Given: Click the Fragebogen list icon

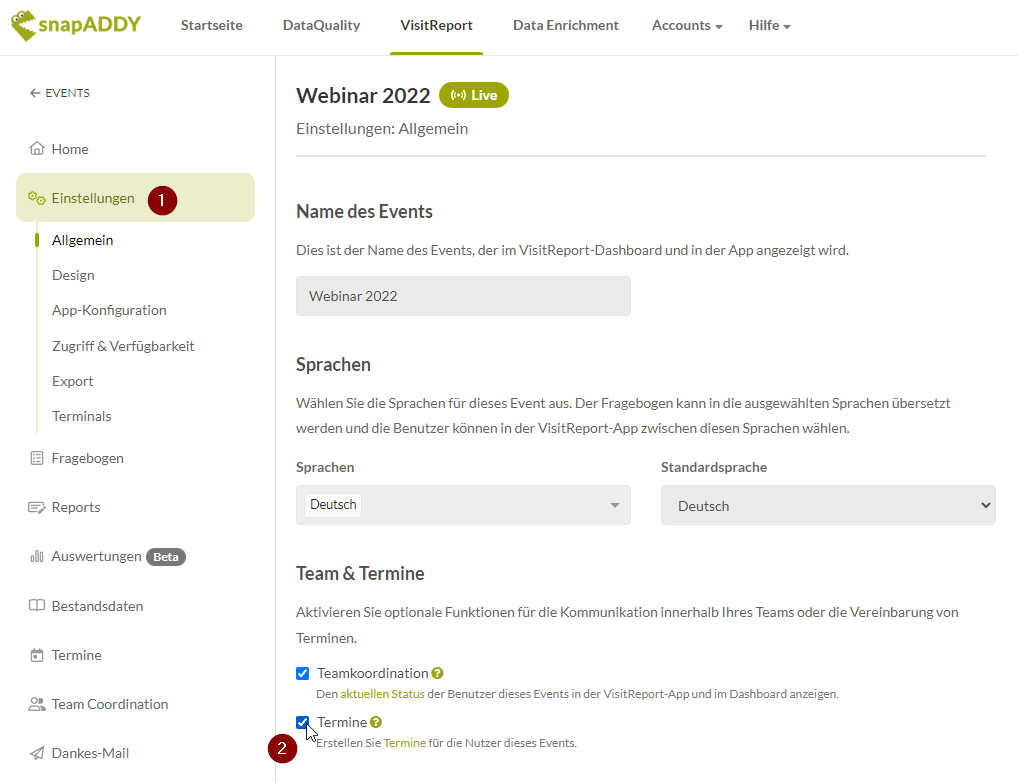Looking at the screenshot, I should click(37, 458).
